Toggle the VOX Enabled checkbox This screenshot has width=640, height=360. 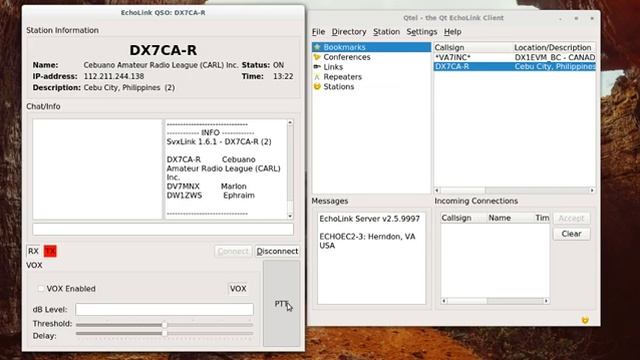(x=40, y=289)
